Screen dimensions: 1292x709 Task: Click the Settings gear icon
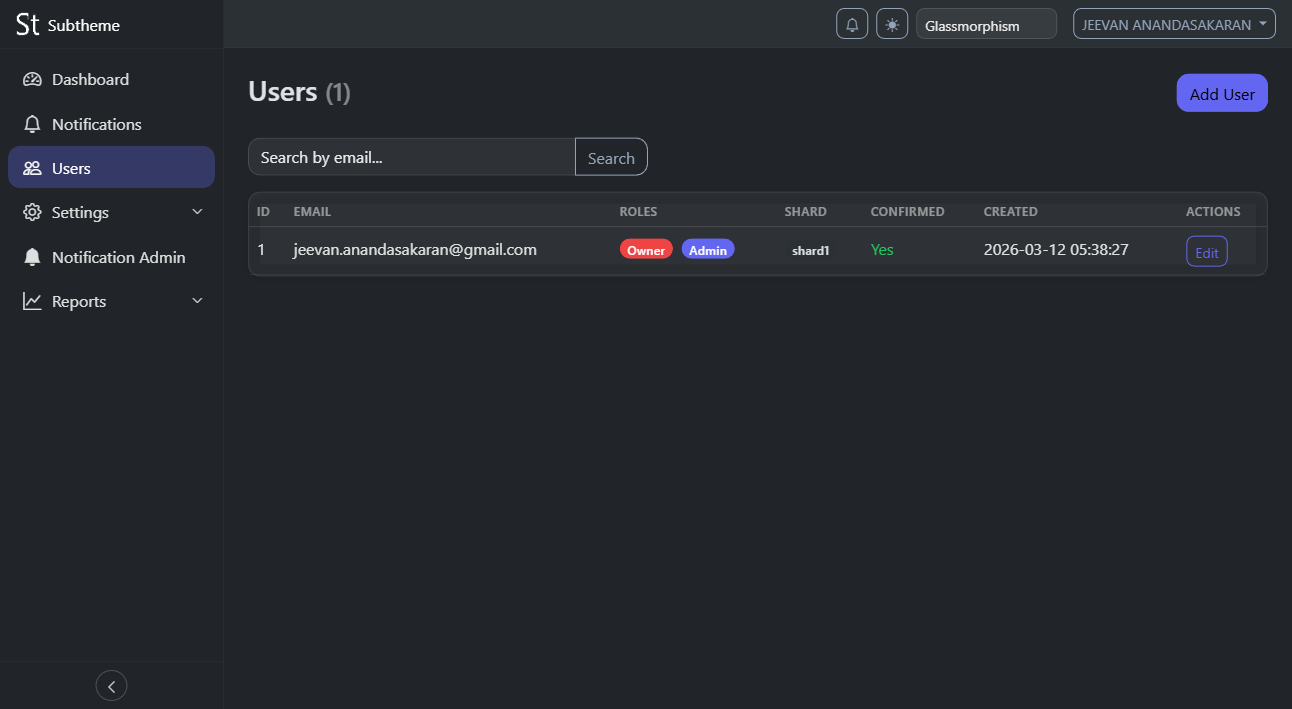click(33, 212)
